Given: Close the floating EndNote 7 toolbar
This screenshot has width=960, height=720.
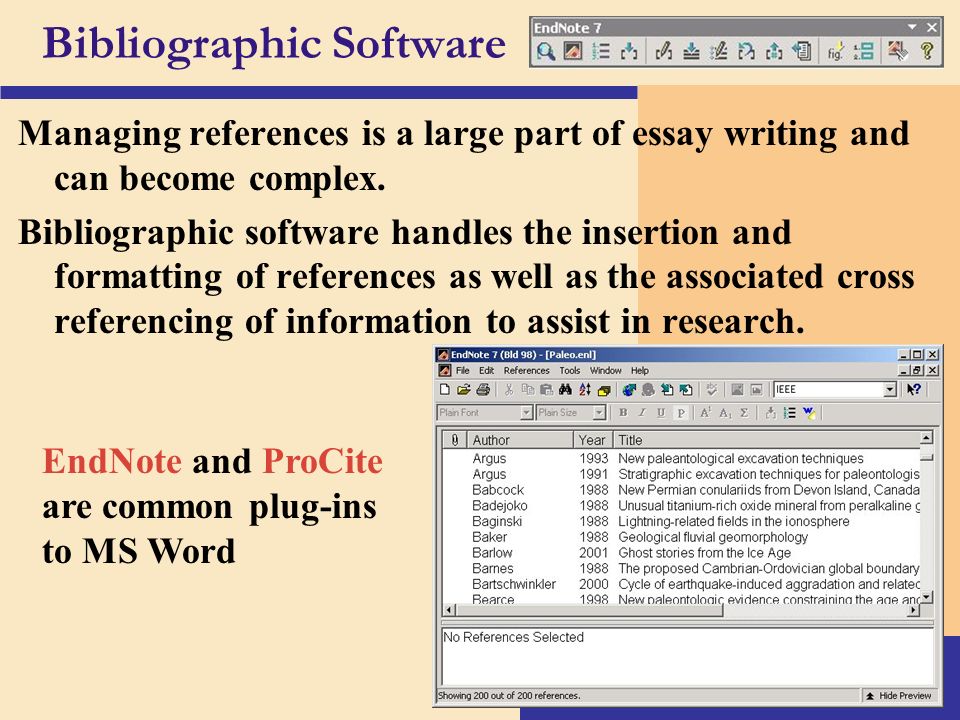Looking at the screenshot, I should pyautogui.click(x=932, y=28).
